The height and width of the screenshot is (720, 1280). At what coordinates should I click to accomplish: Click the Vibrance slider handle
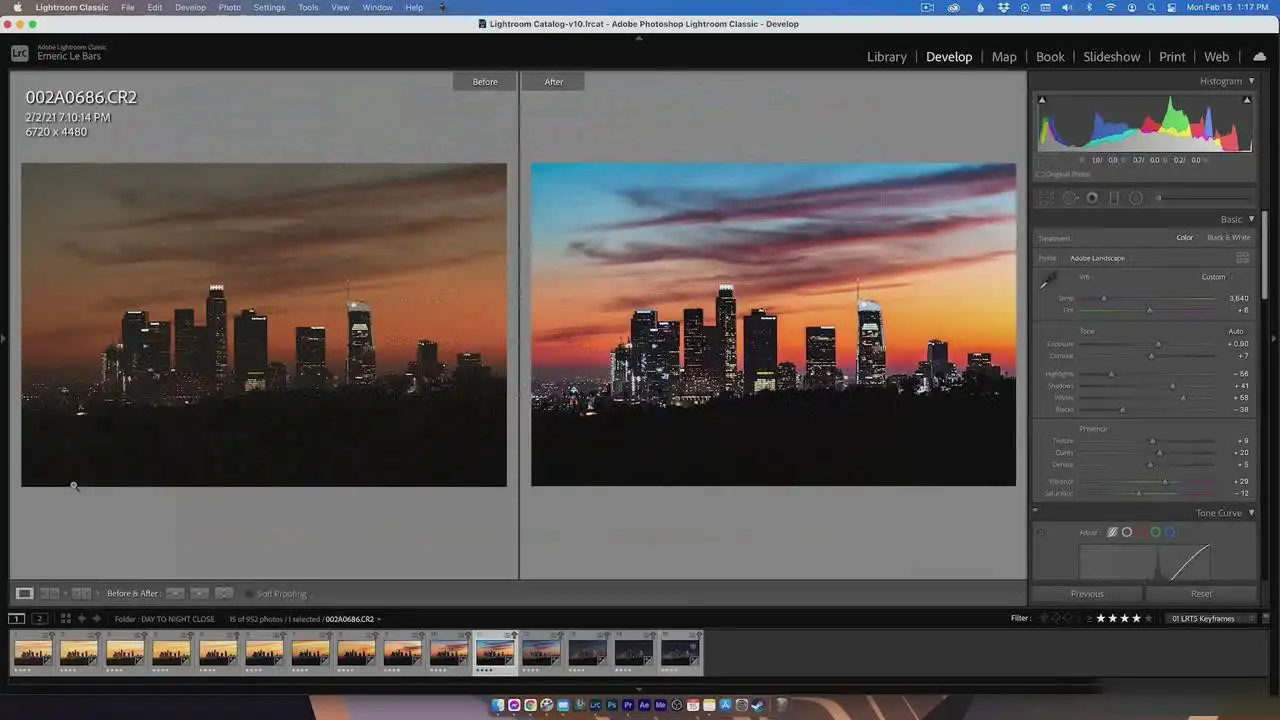point(1164,482)
